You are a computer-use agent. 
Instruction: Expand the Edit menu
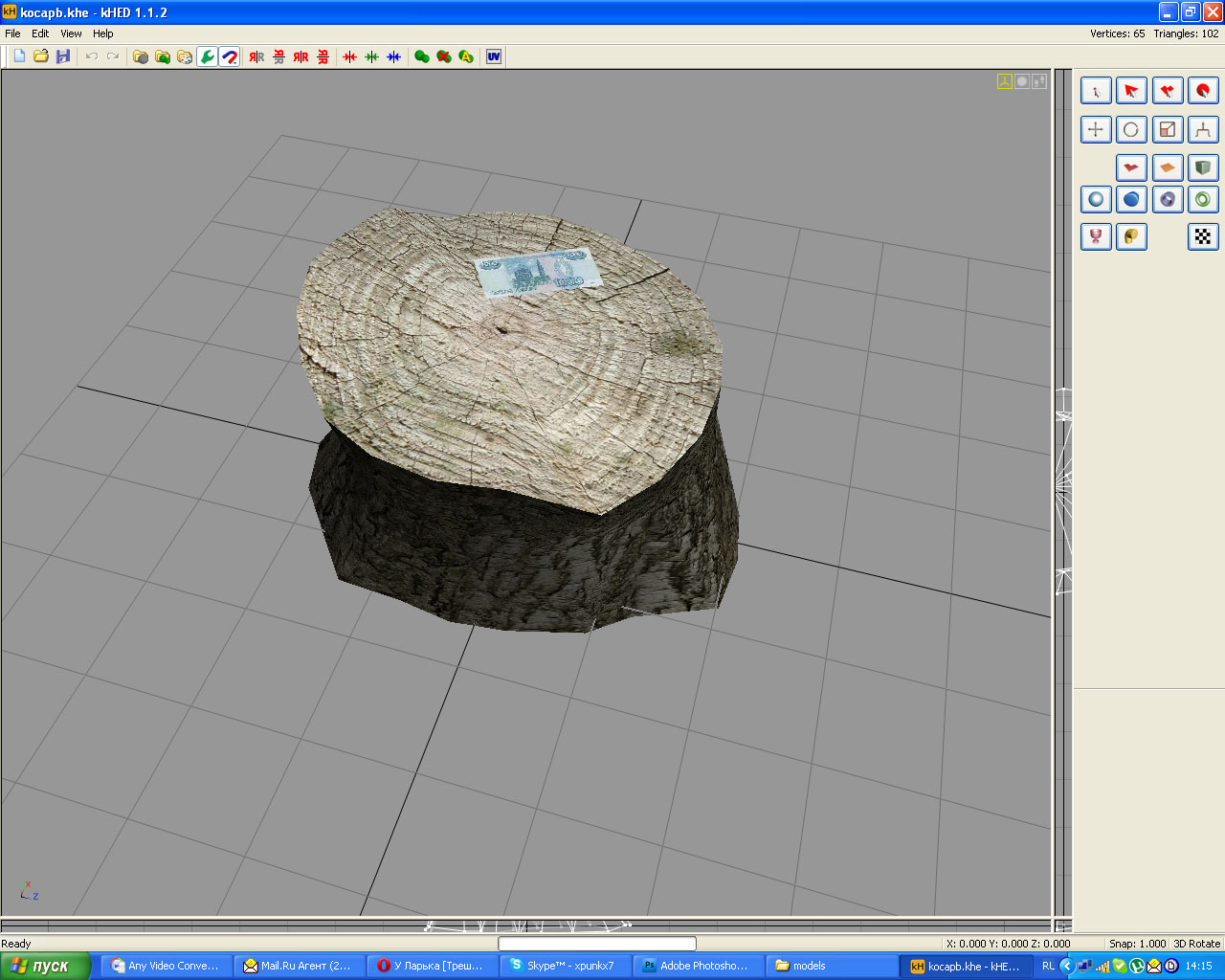coord(40,33)
